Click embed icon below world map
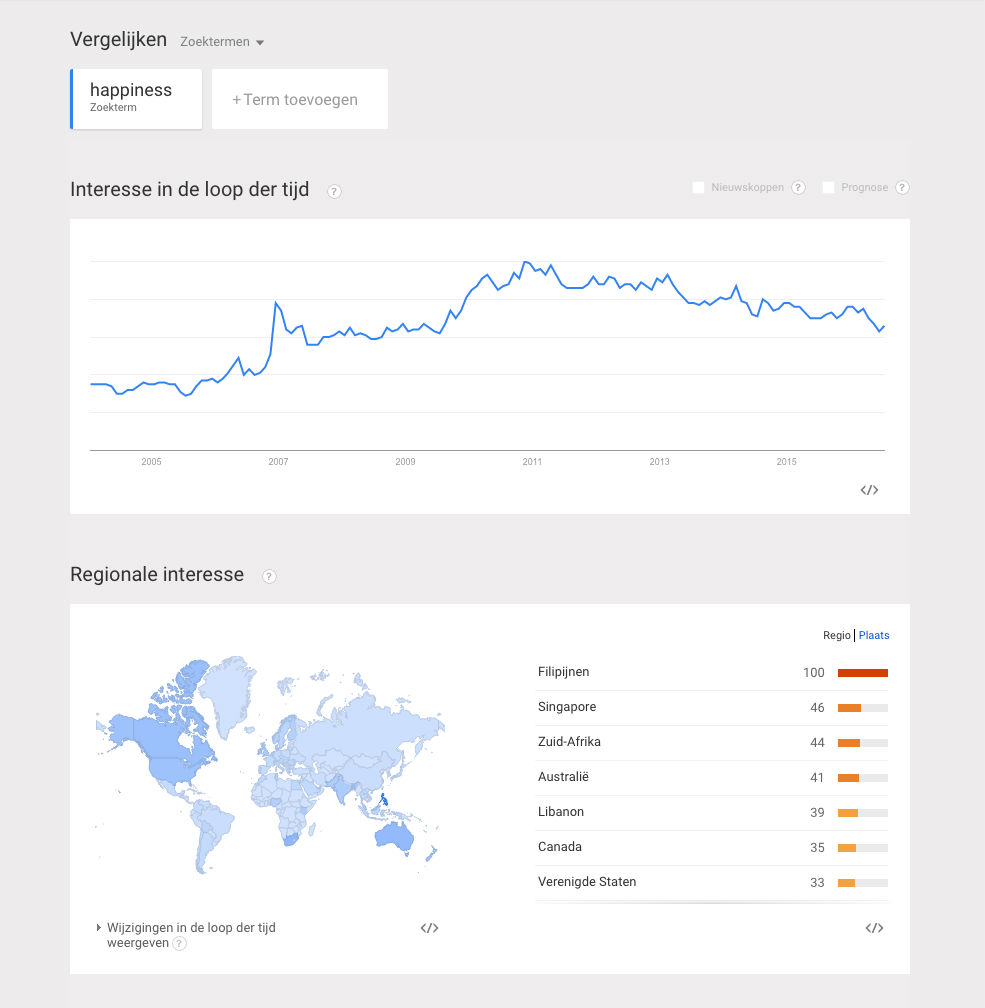This screenshot has width=985, height=1008. pyautogui.click(x=429, y=928)
